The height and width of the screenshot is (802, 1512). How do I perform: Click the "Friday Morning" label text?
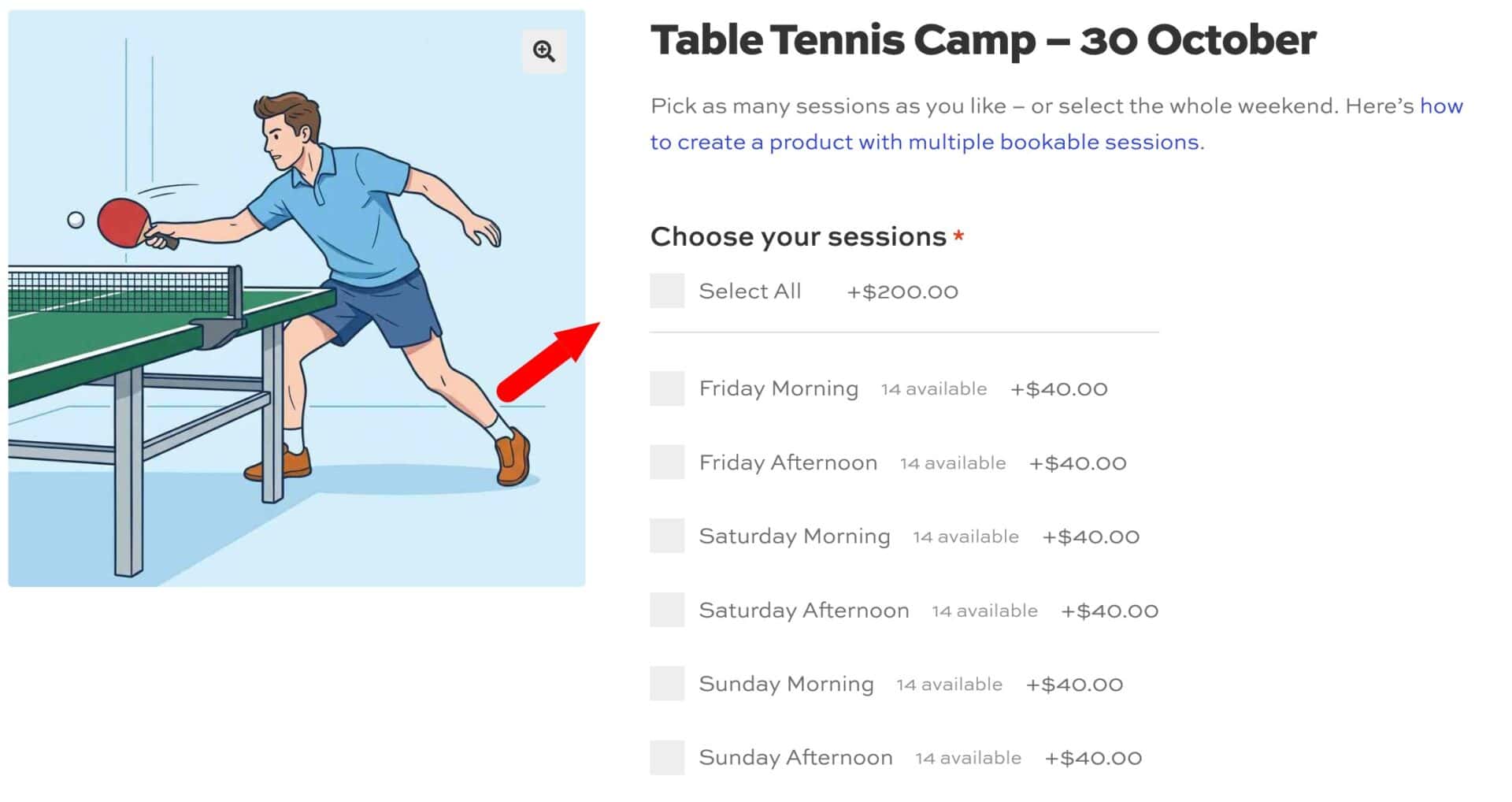tap(779, 388)
